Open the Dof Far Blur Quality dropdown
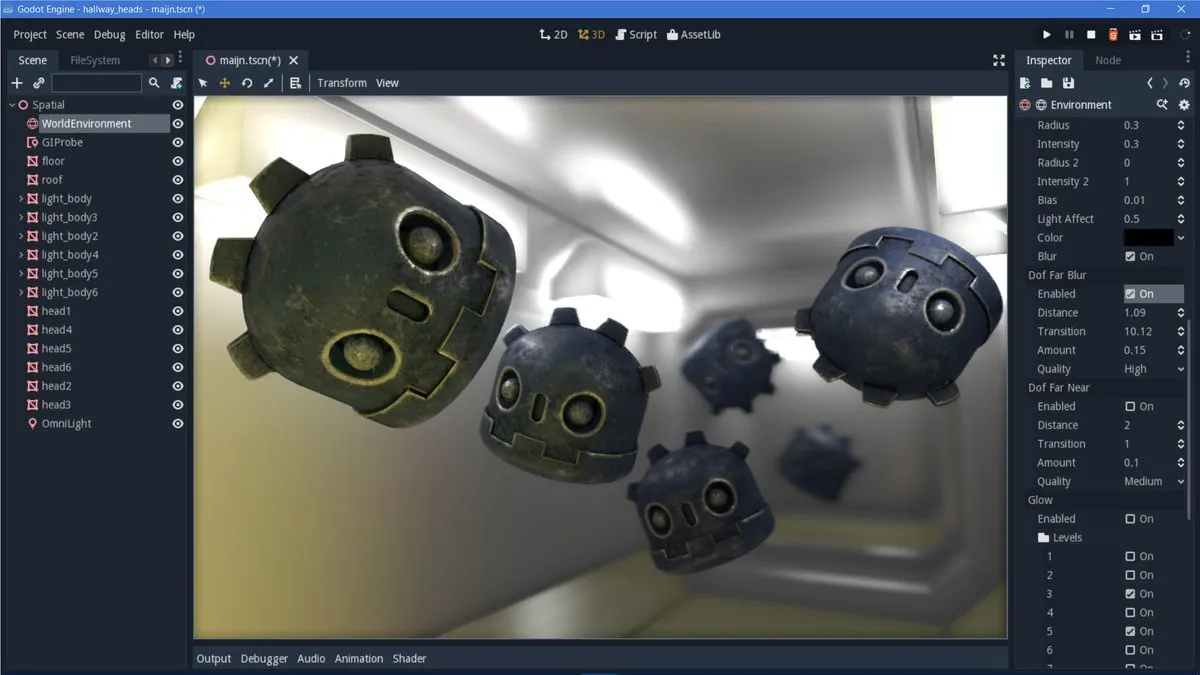Screen dimensions: 1200x675 click(1153, 369)
